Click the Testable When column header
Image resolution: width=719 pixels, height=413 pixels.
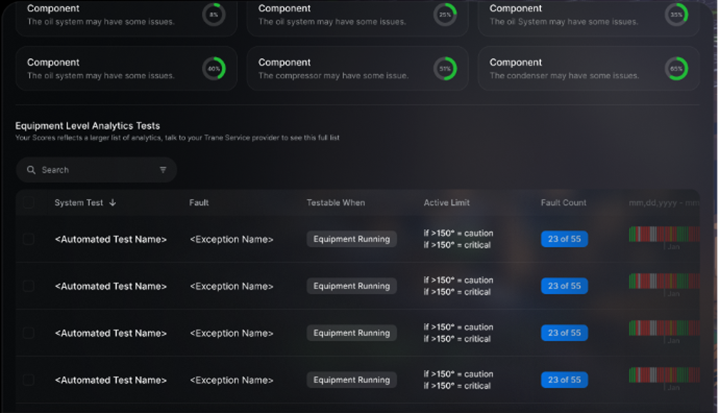tap(336, 203)
